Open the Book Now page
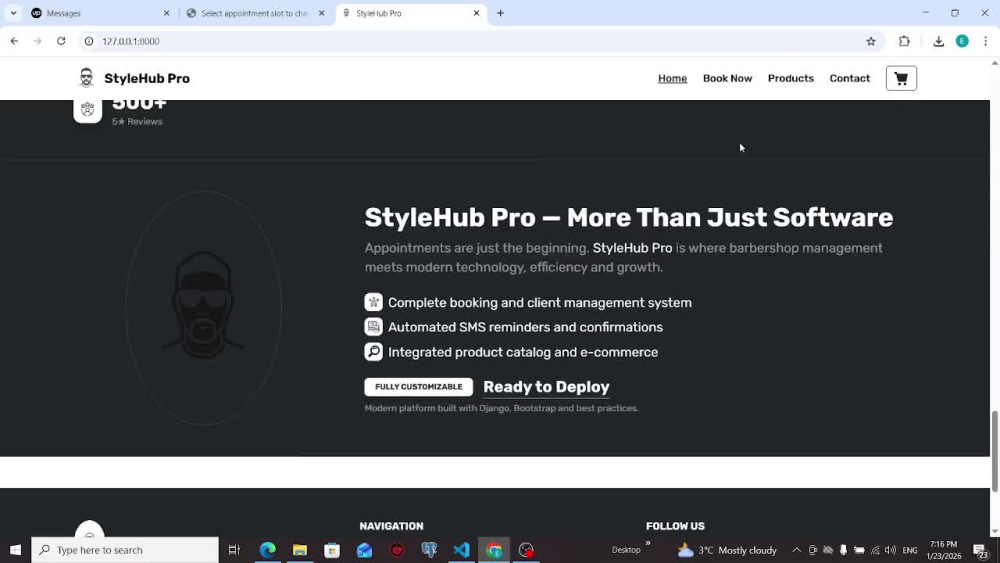This screenshot has width=1000, height=563. pyautogui.click(x=727, y=78)
